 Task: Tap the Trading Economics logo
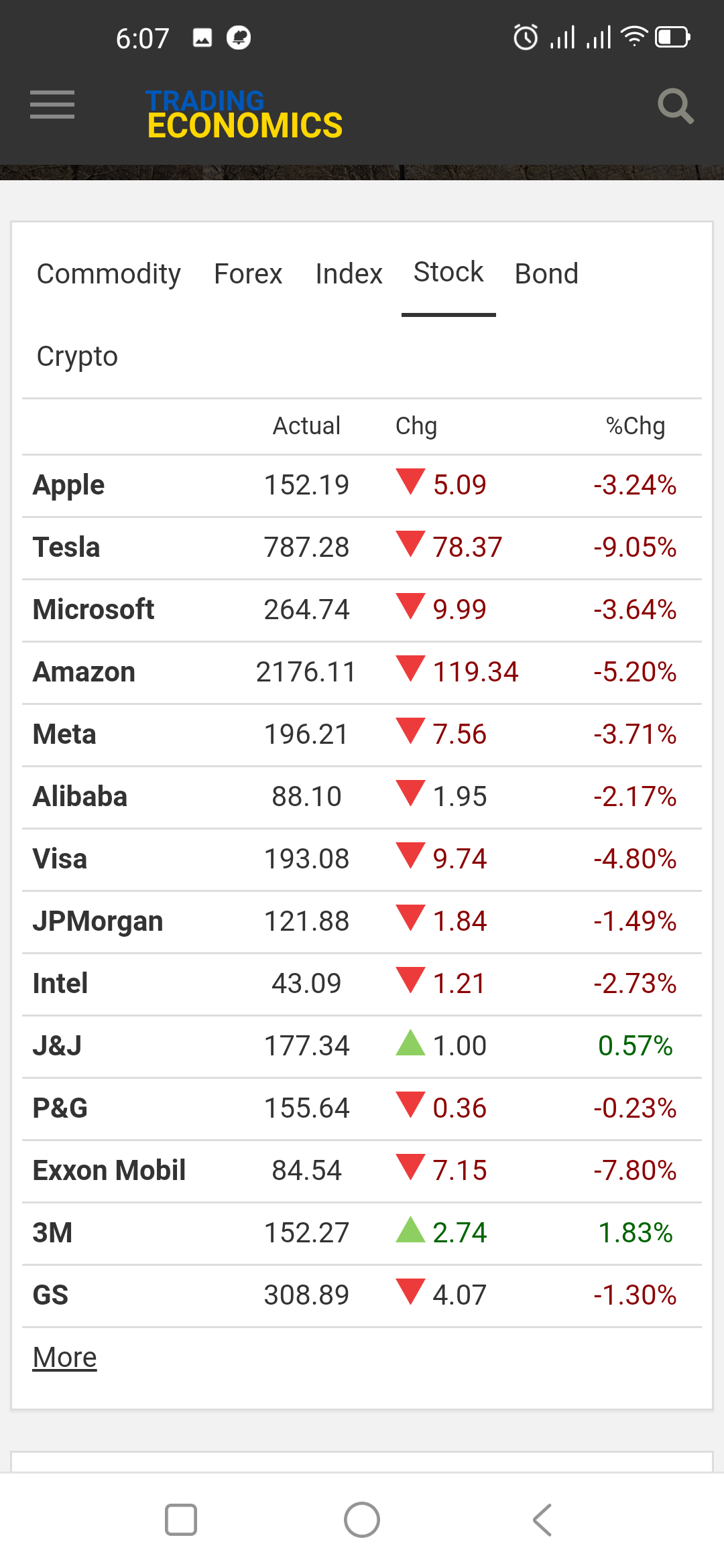click(x=245, y=115)
